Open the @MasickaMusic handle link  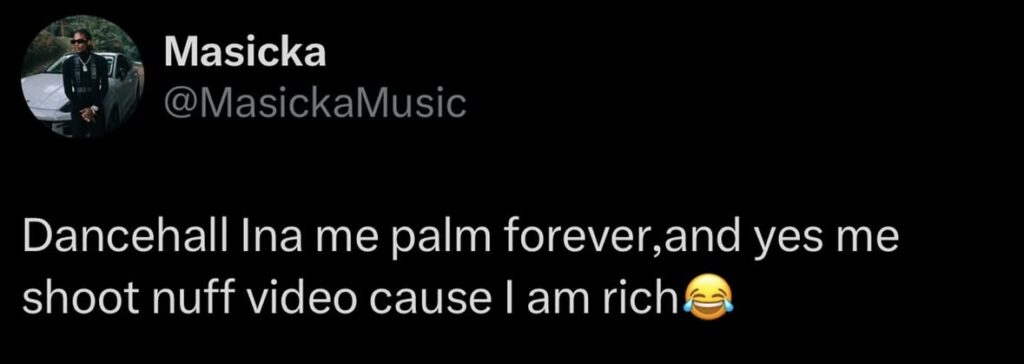(315, 104)
